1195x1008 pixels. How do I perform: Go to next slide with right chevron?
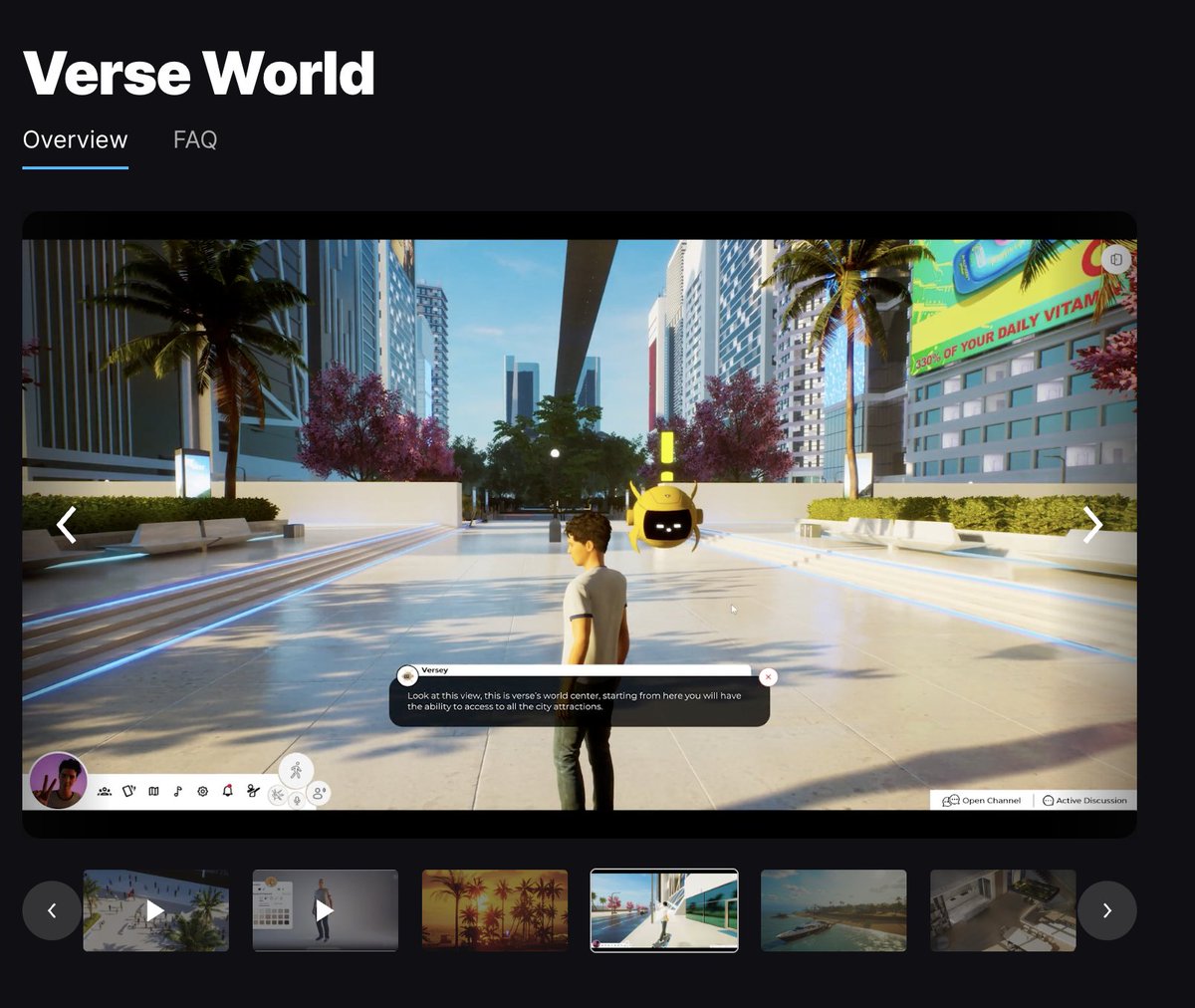click(x=1092, y=525)
